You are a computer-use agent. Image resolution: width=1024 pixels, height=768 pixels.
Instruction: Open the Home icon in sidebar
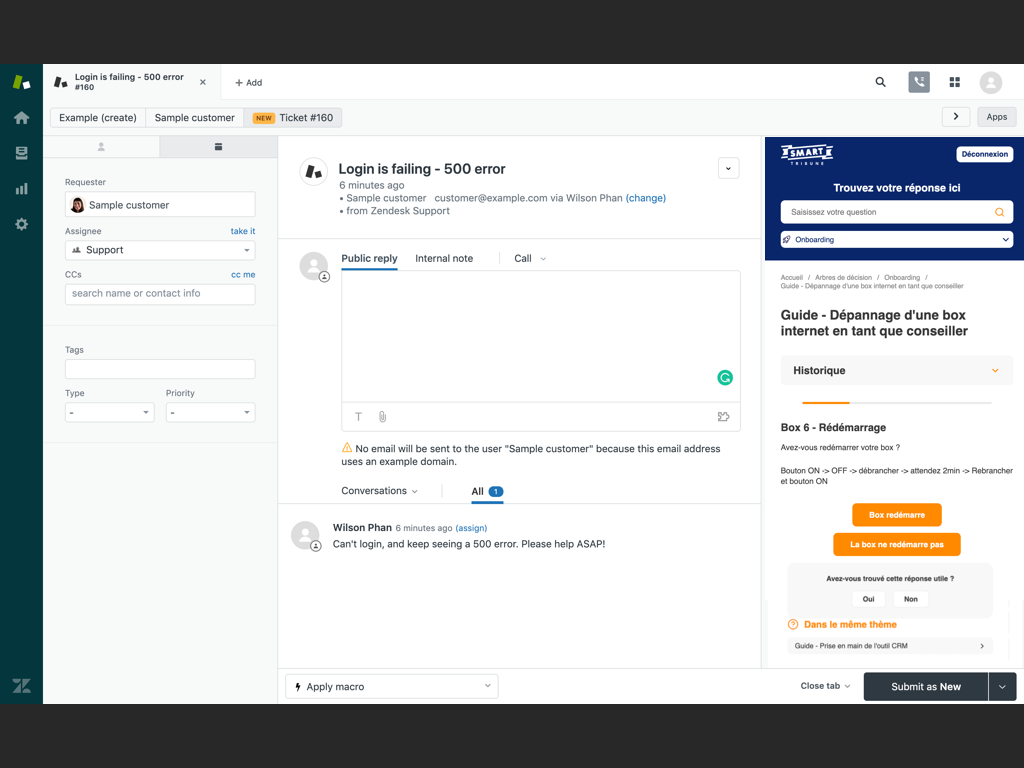pyautogui.click(x=21, y=118)
